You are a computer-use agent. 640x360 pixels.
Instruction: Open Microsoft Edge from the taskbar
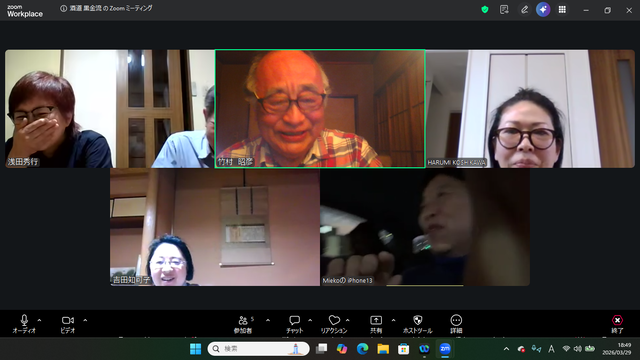pos(362,349)
